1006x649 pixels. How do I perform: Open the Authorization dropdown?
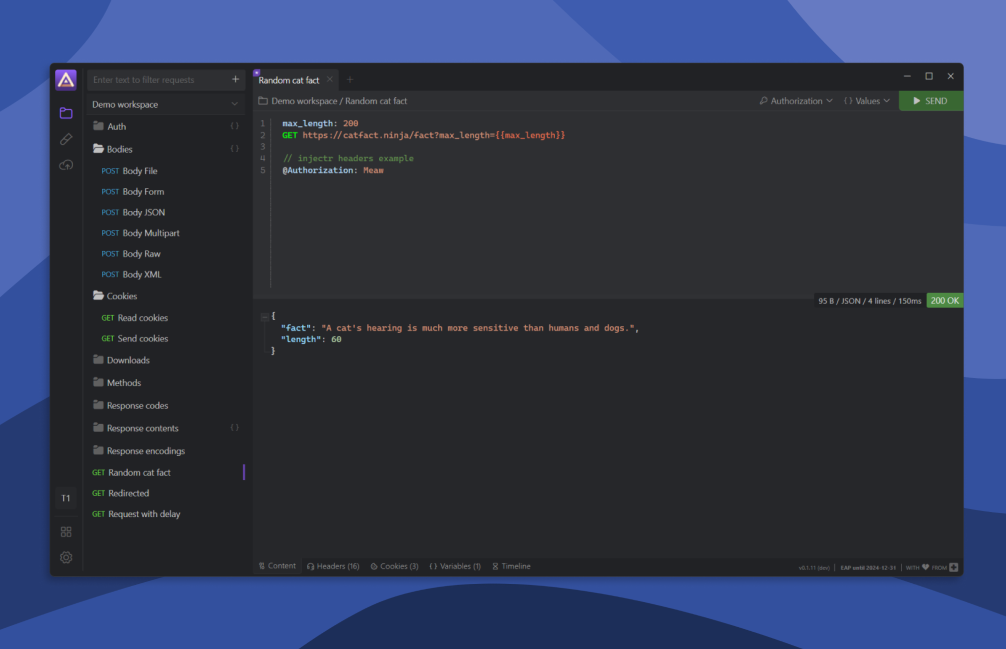796,101
